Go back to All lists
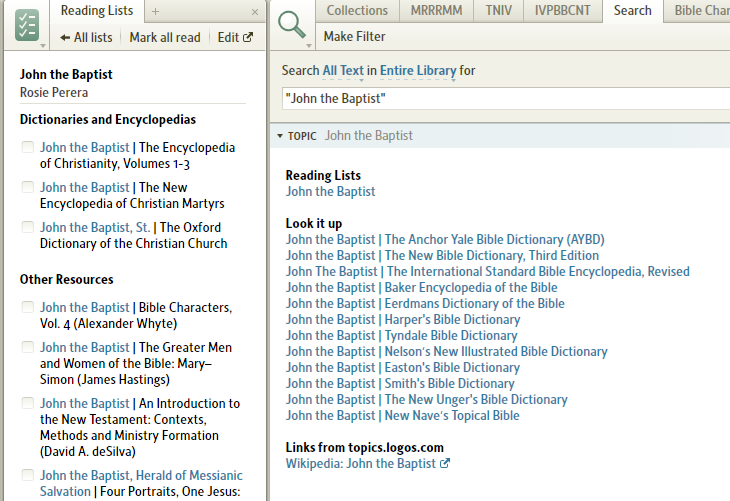 (86, 37)
